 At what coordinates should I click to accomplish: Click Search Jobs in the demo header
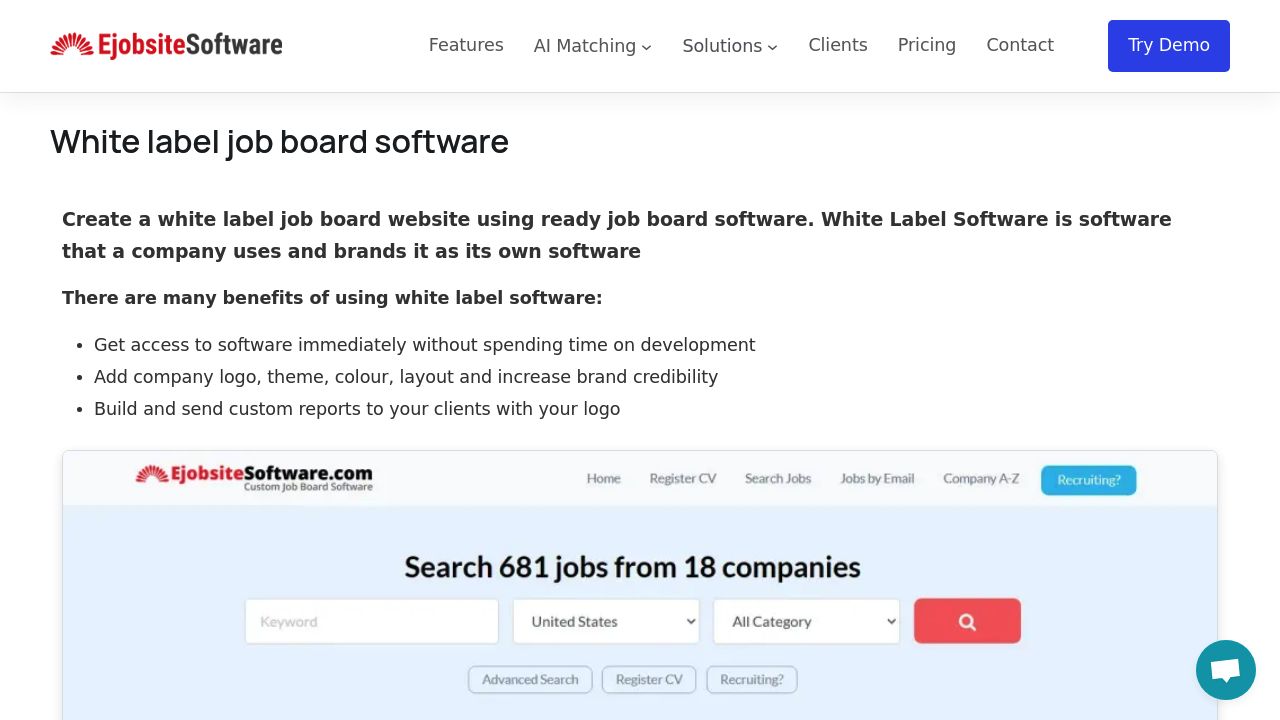(x=777, y=478)
